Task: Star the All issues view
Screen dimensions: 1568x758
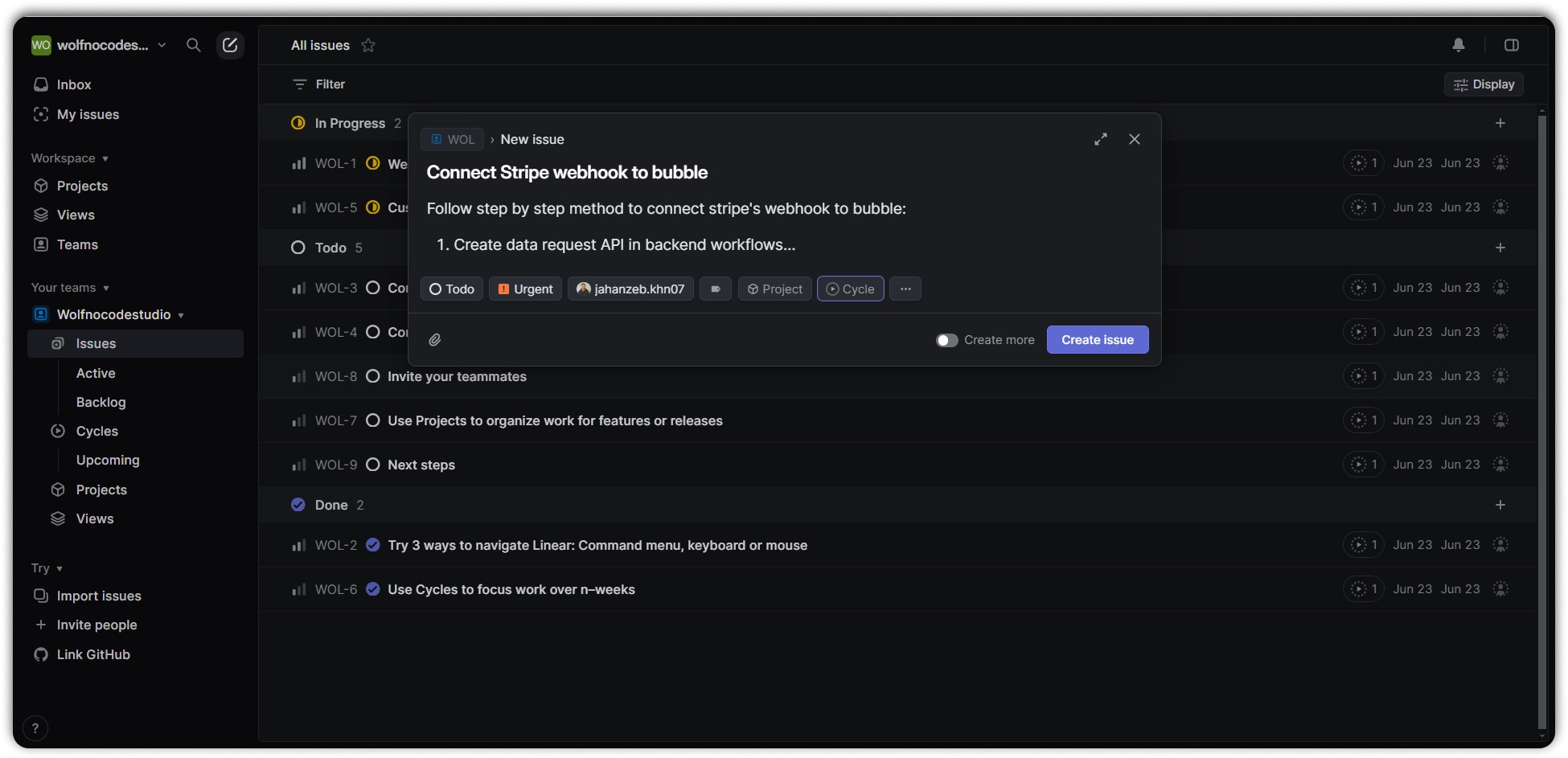Action: (368, 45)
